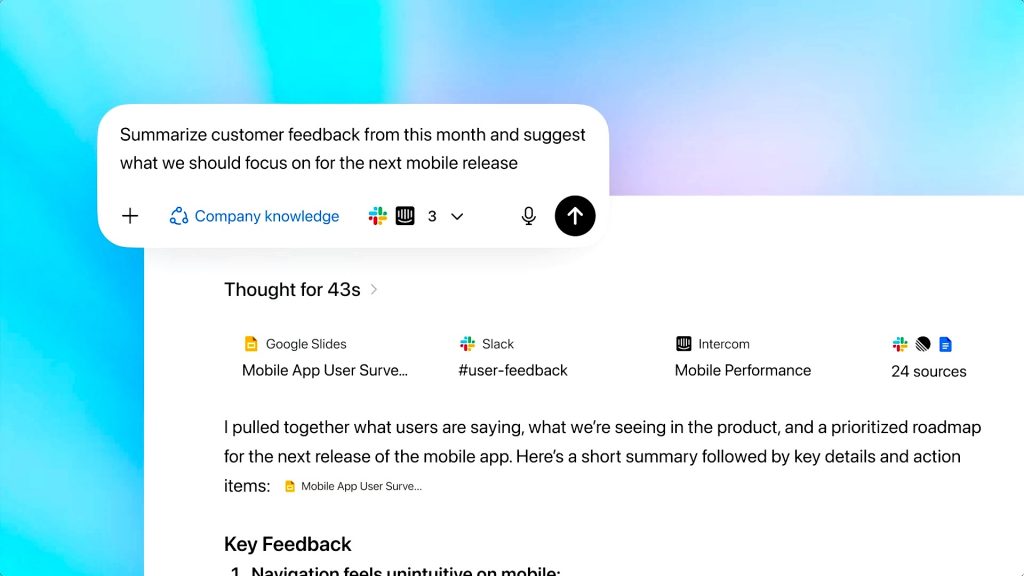This screenshot has height=576, width=1024.
Task: Toggle the Company knowledge option
Action: [255, 216]
